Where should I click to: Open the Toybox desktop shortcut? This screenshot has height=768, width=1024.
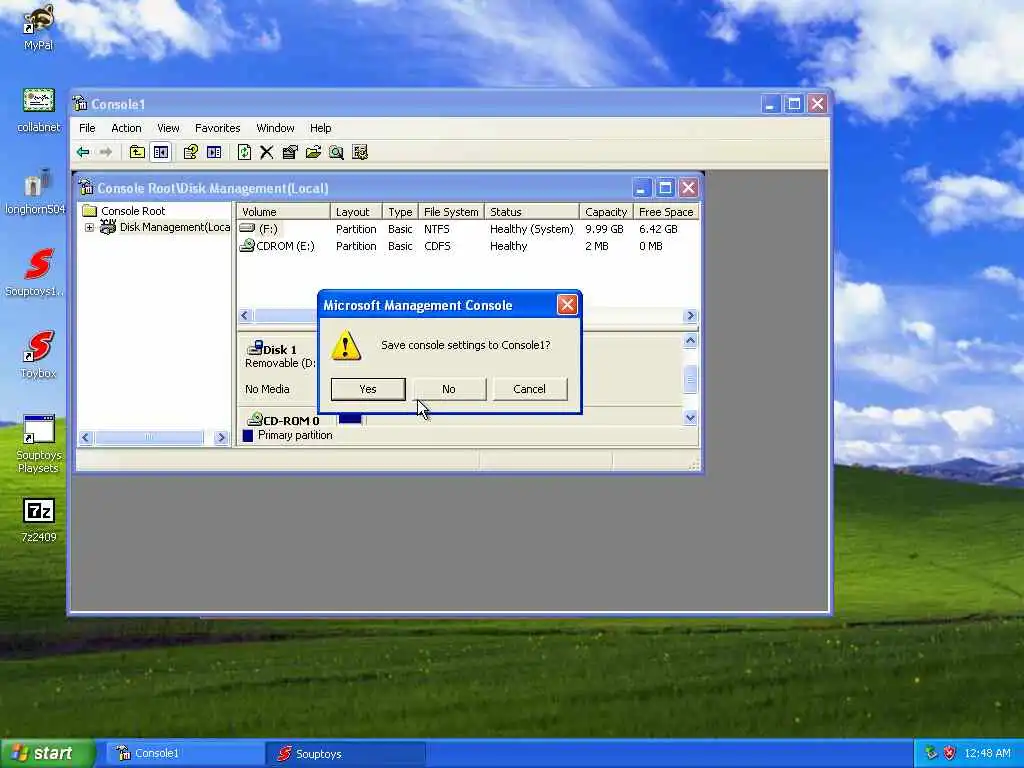click(38, 355)
